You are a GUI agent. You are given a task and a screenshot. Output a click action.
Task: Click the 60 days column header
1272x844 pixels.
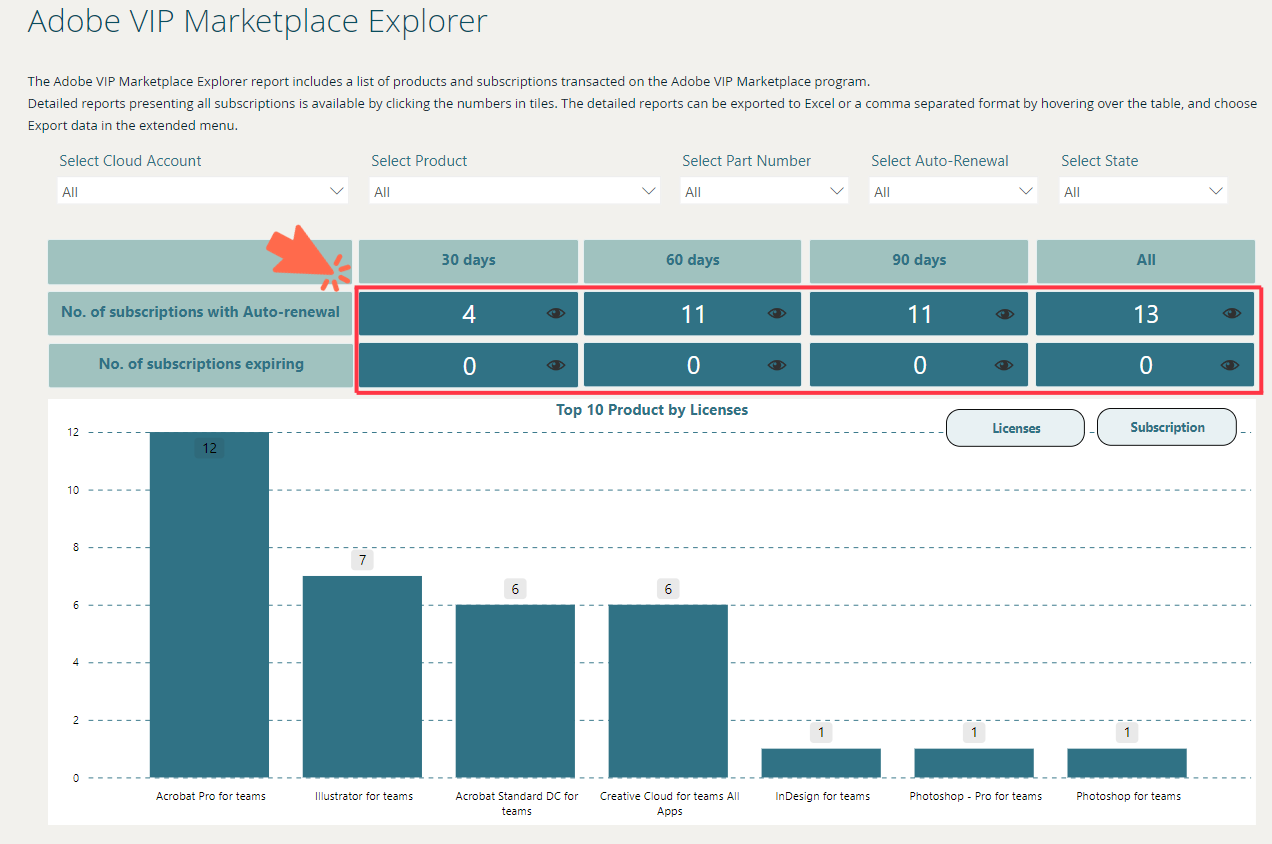point(693,261)
